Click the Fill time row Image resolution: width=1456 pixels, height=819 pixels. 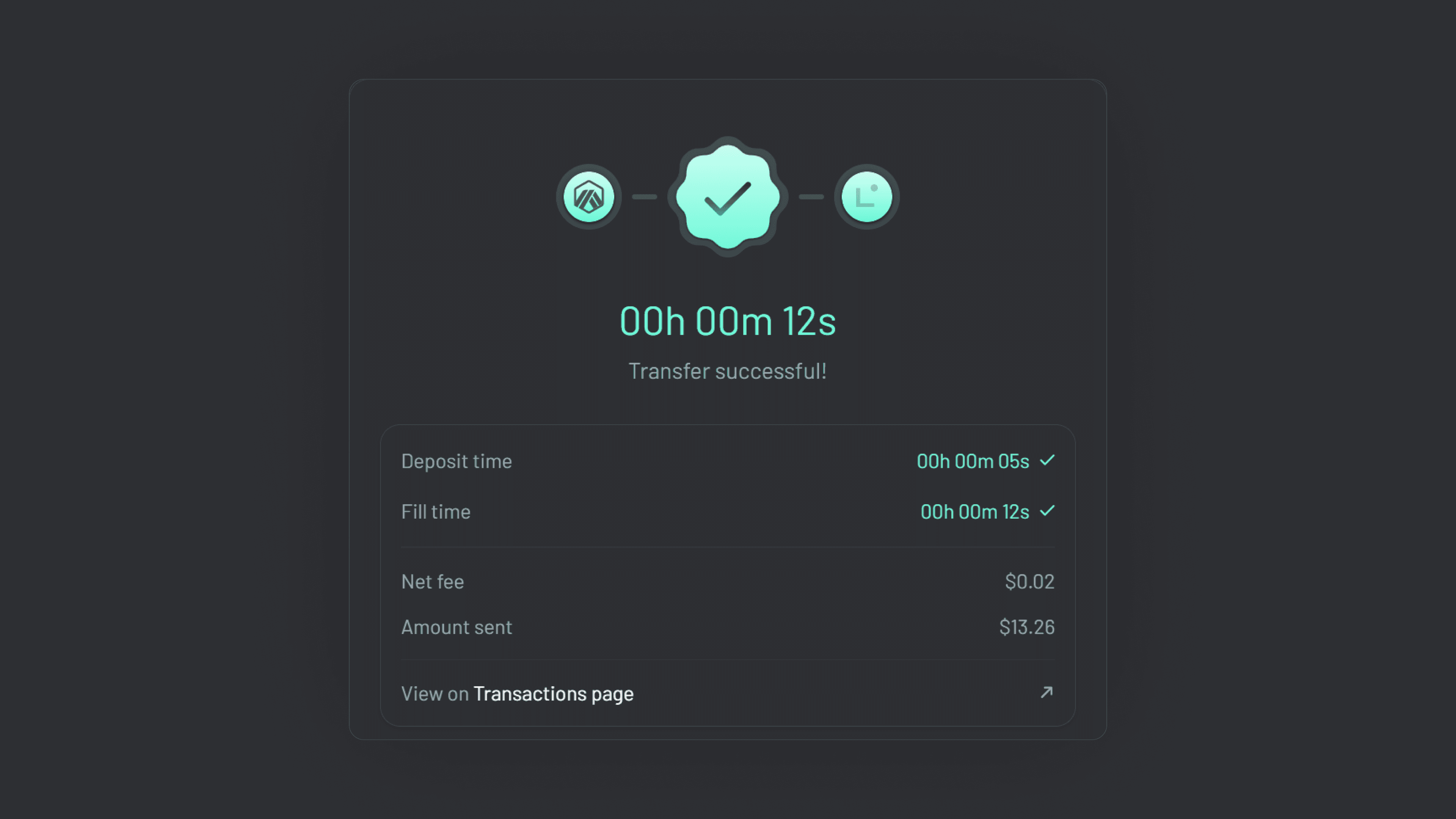pyautogui.click(x=728, y=511)
